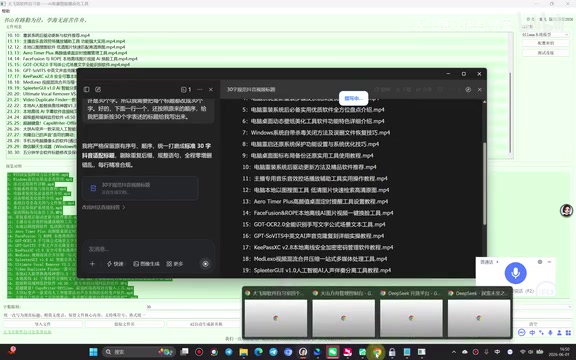576x360 pixels.
Task: Click the red record icon in taskbar
Action: click(199, 352)
